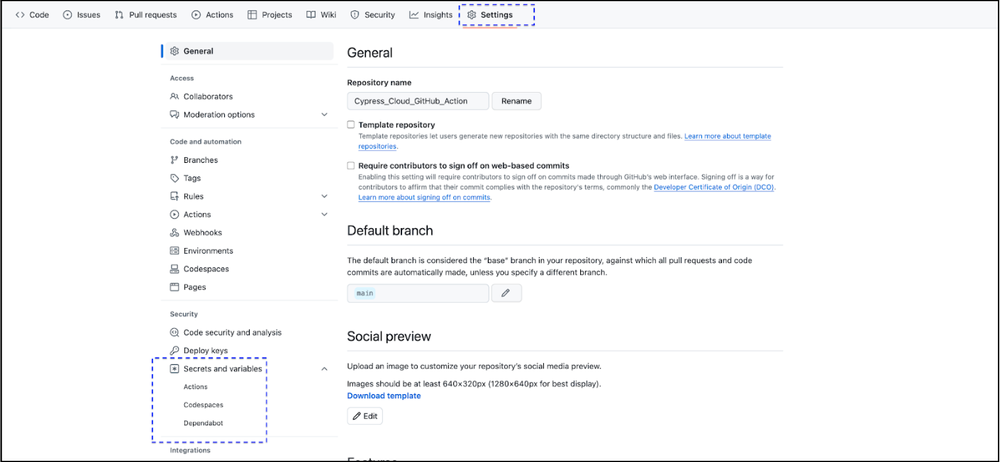Screen dimensions: 1000x462
Task: Enable the Template repository checkbox
Action: [x=351, y=125]
